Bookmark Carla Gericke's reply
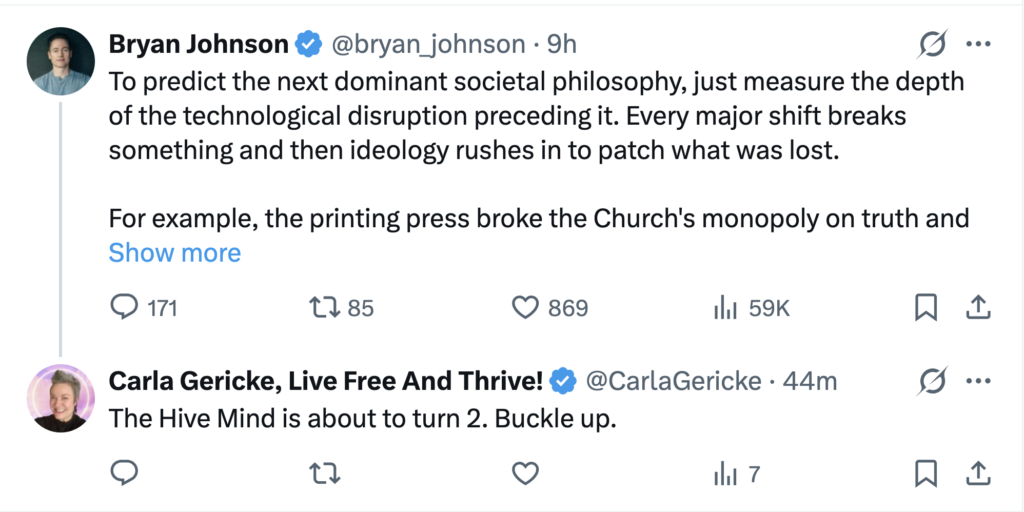 pyautogui.click(x=926, y=473)
